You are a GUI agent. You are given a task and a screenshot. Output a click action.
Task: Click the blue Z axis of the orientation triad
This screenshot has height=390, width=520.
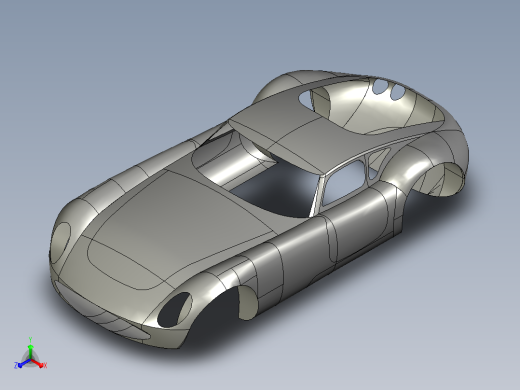tap(24, 363)
